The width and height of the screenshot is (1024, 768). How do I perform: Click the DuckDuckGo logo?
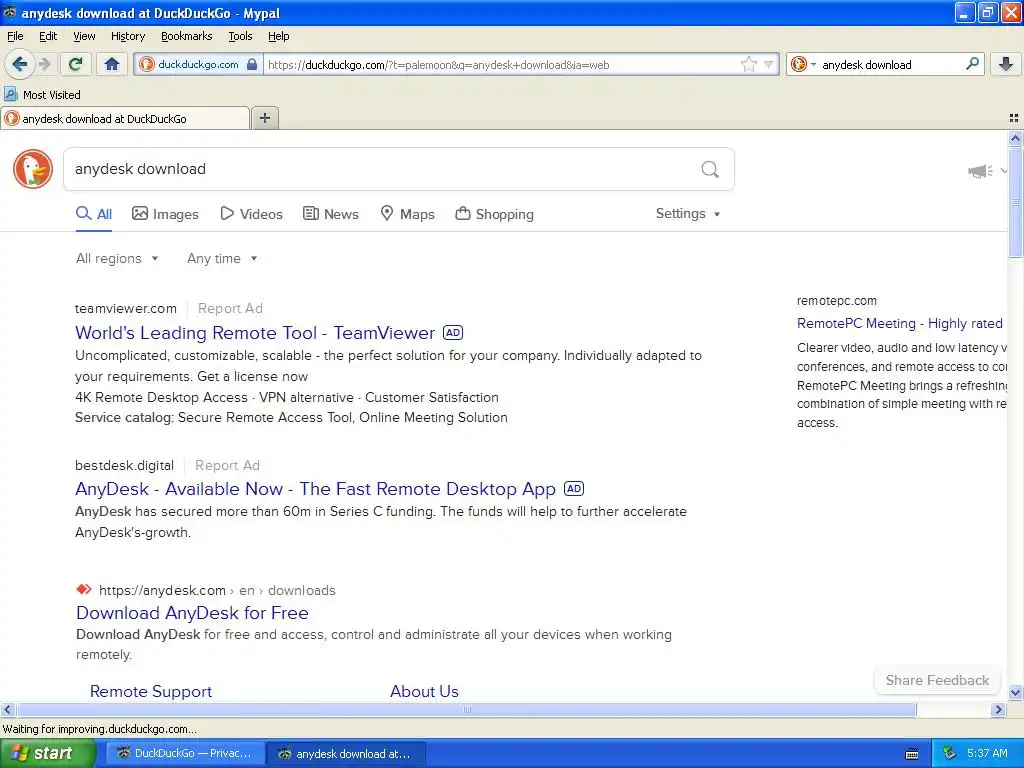(33, 169)
